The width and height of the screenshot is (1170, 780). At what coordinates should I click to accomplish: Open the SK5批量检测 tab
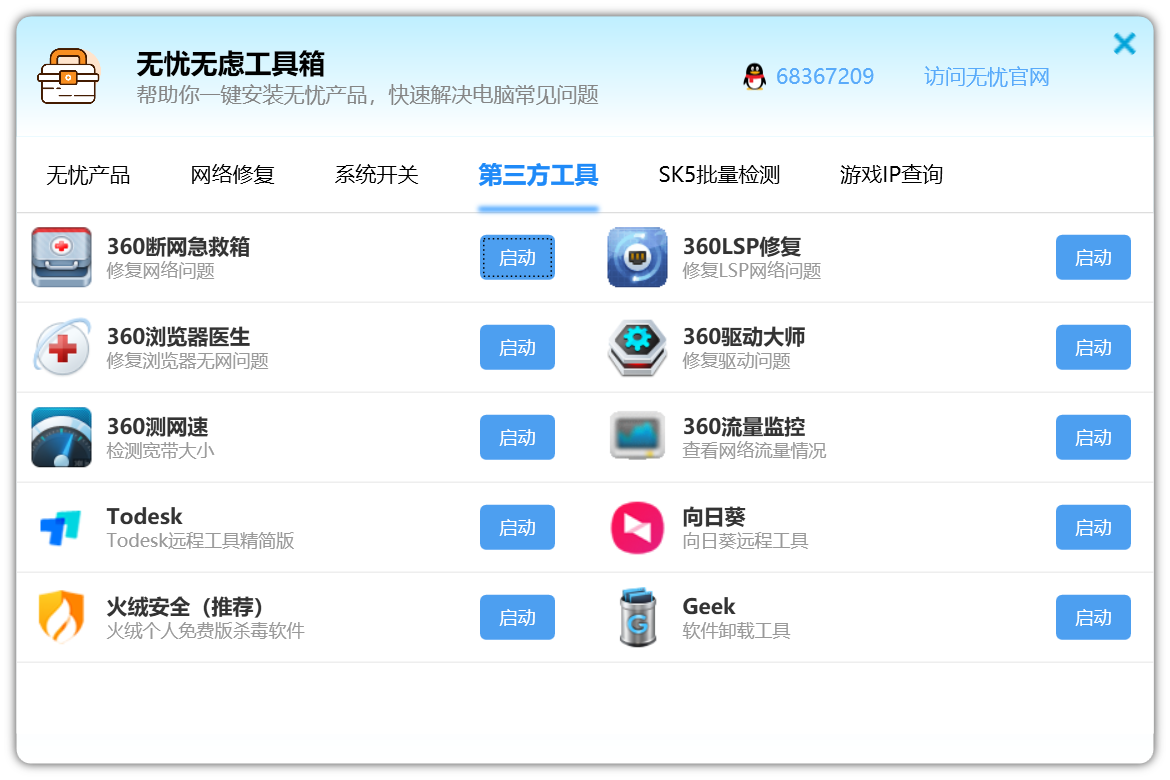pyautogui.click(x=718, y=175)
